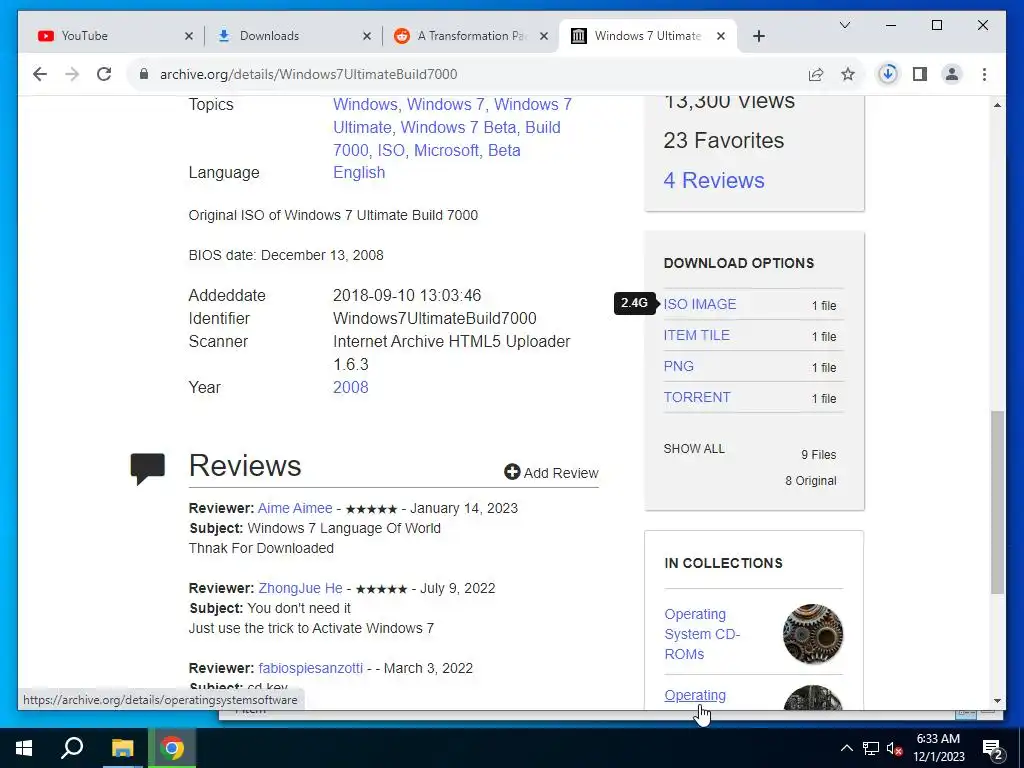Click the gears collection thumbnail

pos(812,633)
